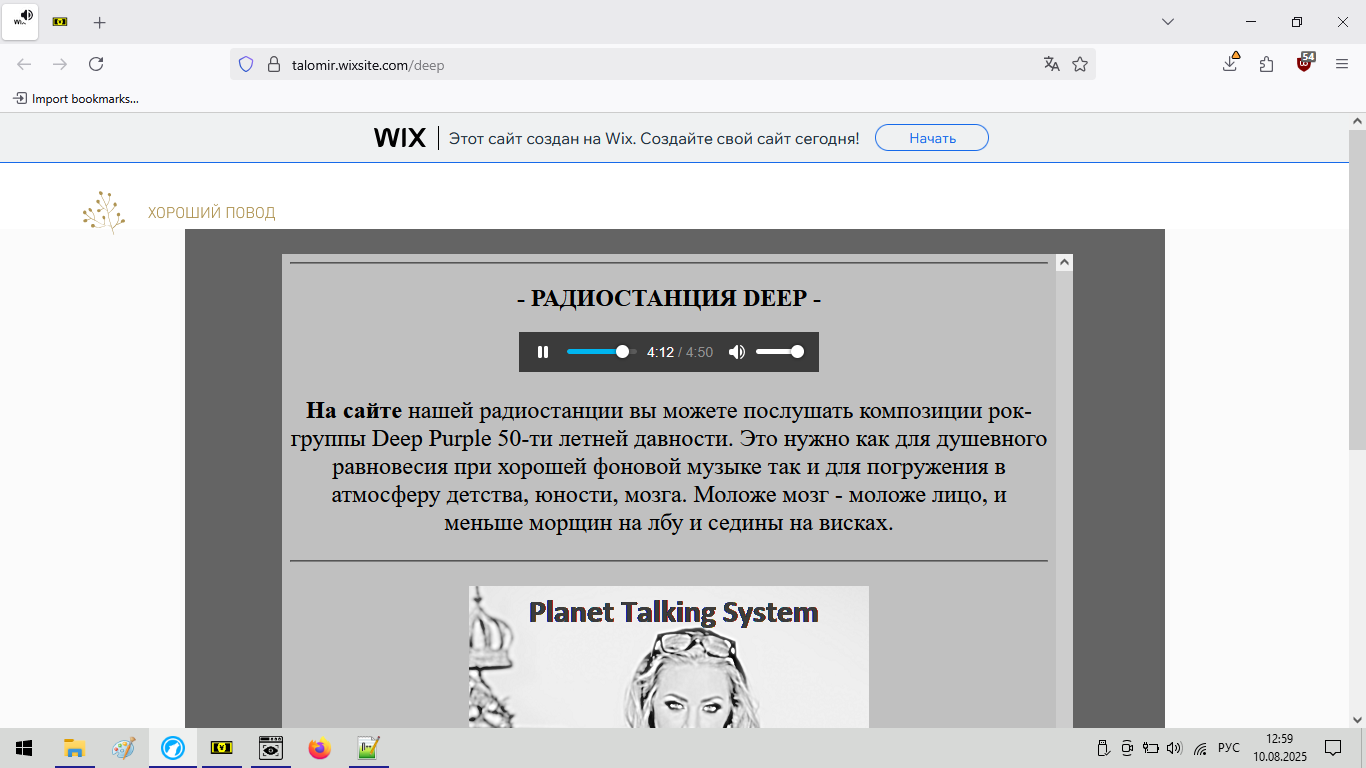The width and height of the screenshot is (1366, 768).
Task: Open the ХОРОШИЙ ПОВОД site title link
Action: click(211, 213)
